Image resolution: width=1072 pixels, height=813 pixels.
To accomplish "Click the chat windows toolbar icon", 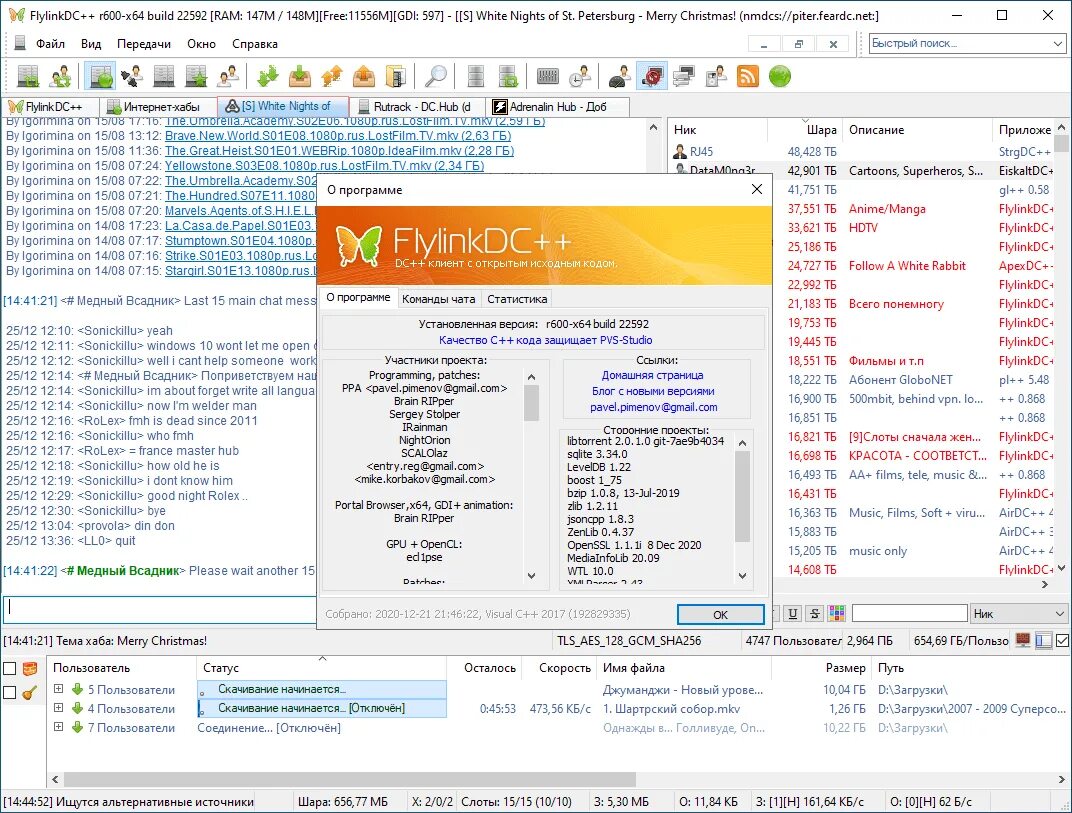I will 684,76.
